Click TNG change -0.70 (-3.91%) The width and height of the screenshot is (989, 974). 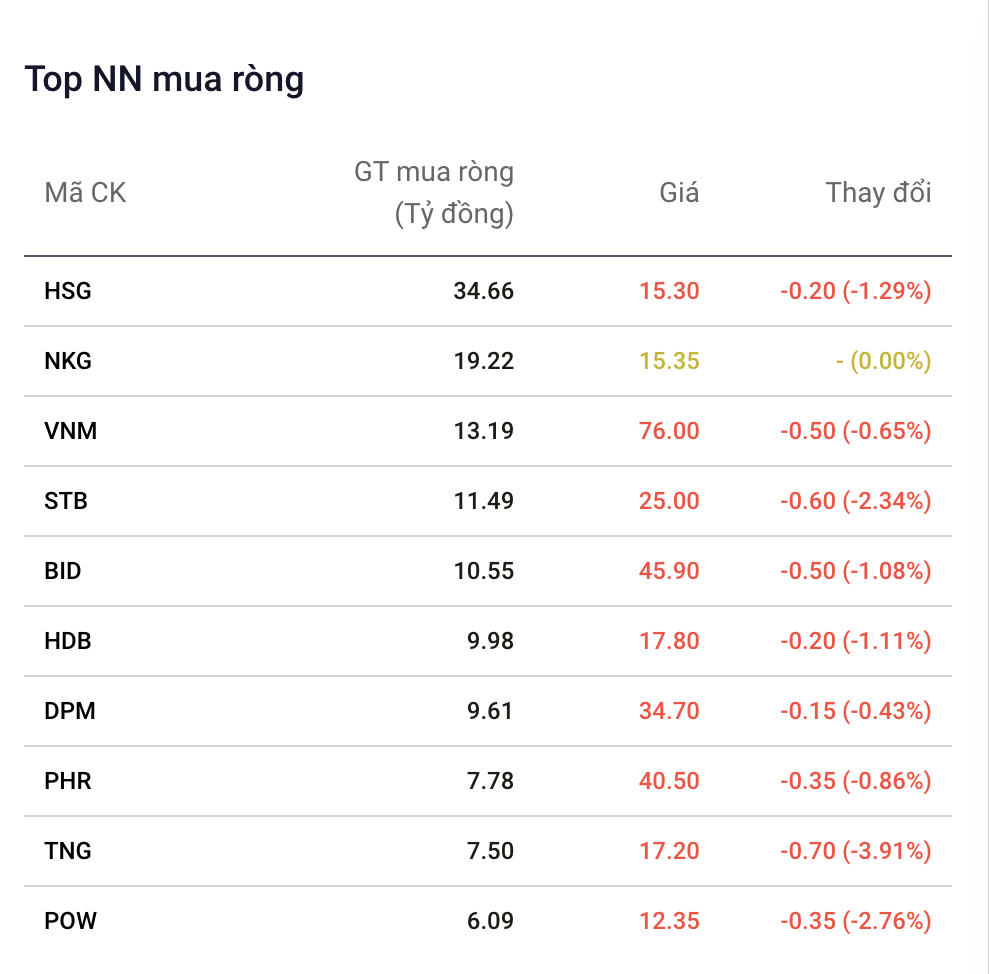pos(855,851)
